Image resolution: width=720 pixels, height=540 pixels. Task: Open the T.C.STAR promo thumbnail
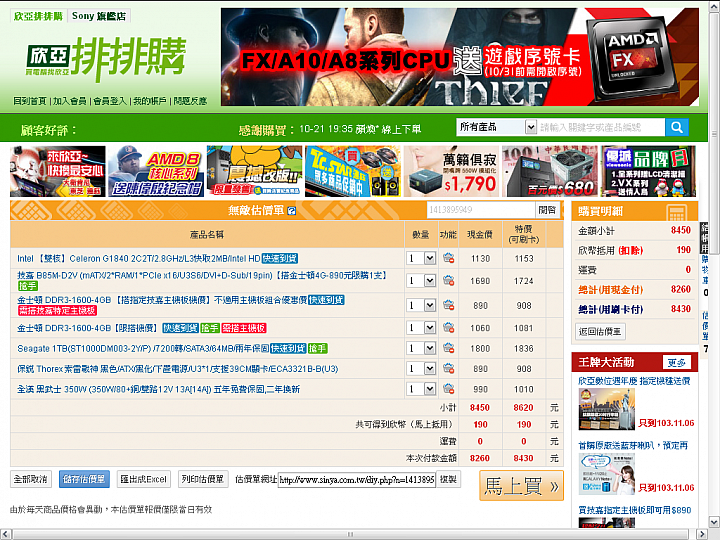coord(353,171)
